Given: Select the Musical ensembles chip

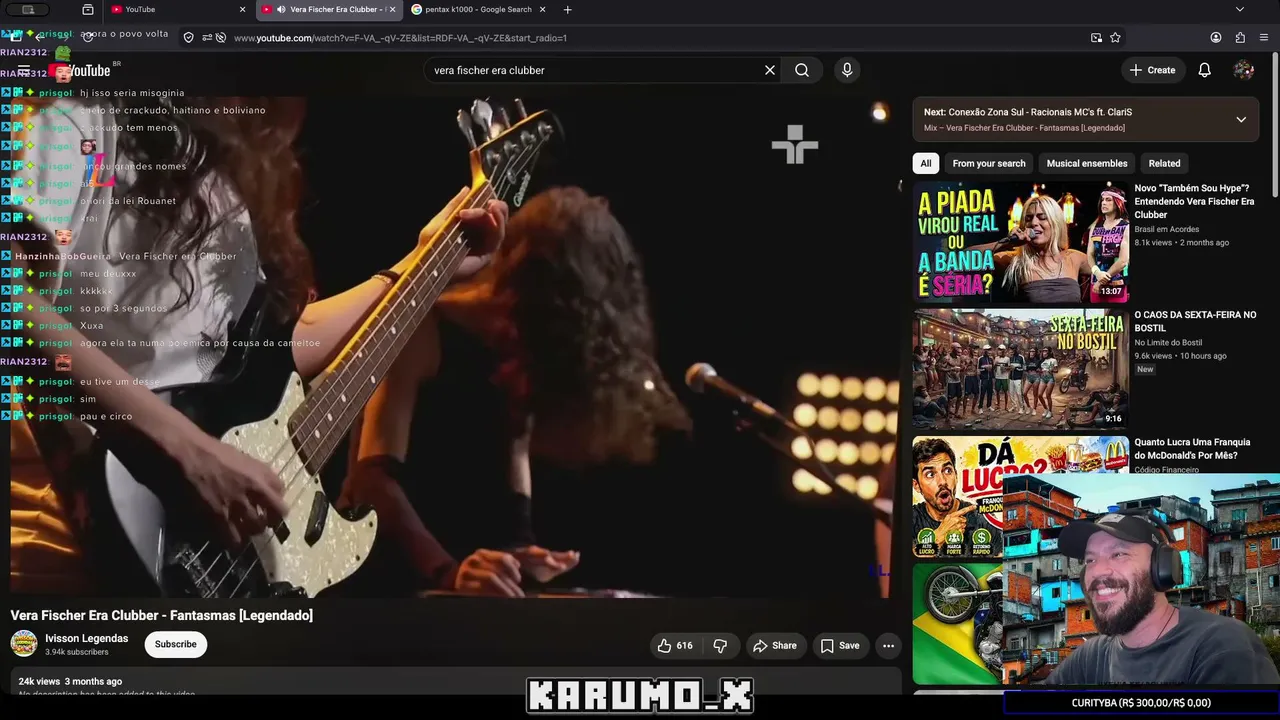Looking at the screenshot, I should pos(1087,164).
